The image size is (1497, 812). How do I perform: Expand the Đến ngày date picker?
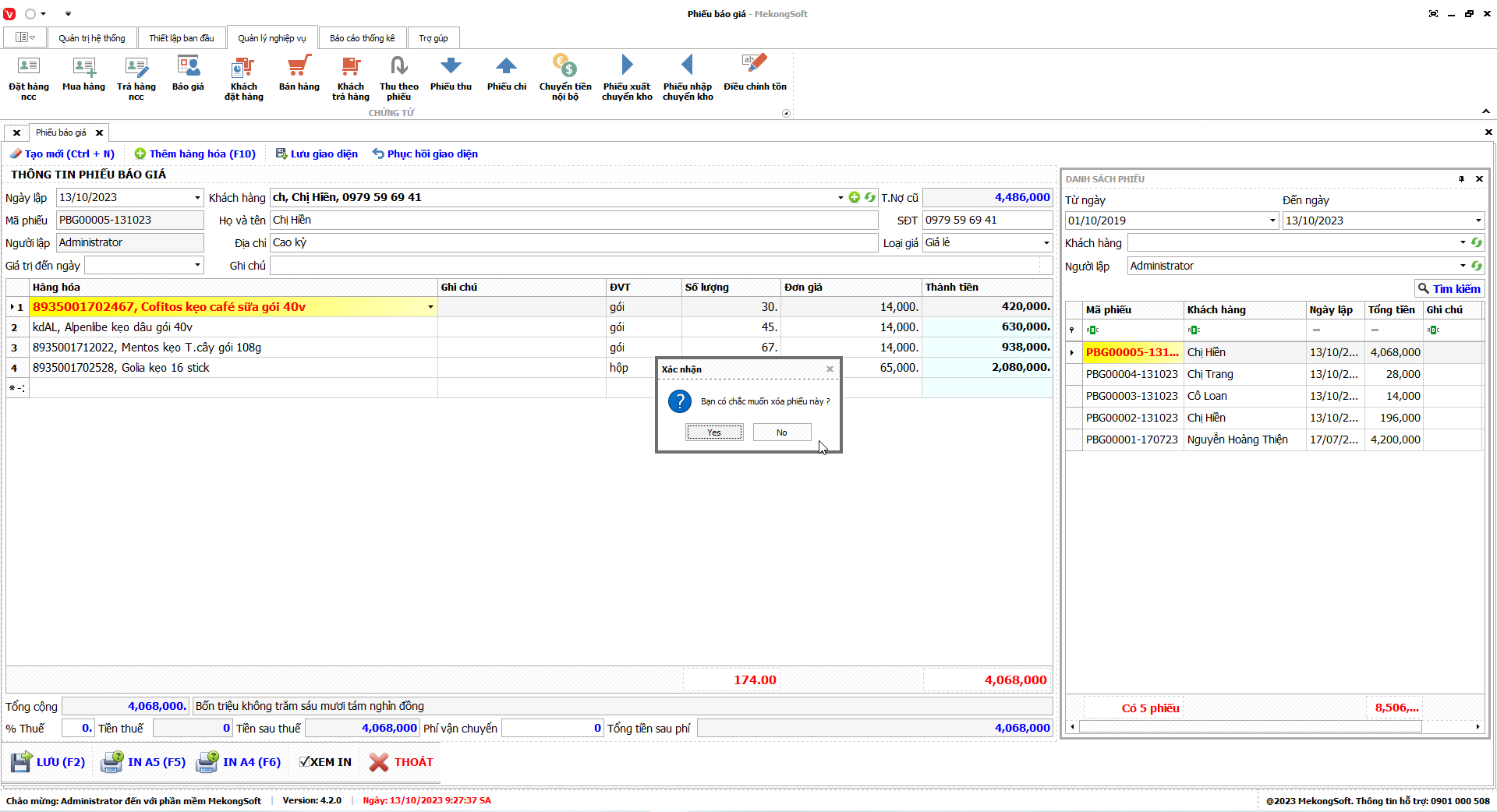pyautogui.click(x=1478, y=221)
